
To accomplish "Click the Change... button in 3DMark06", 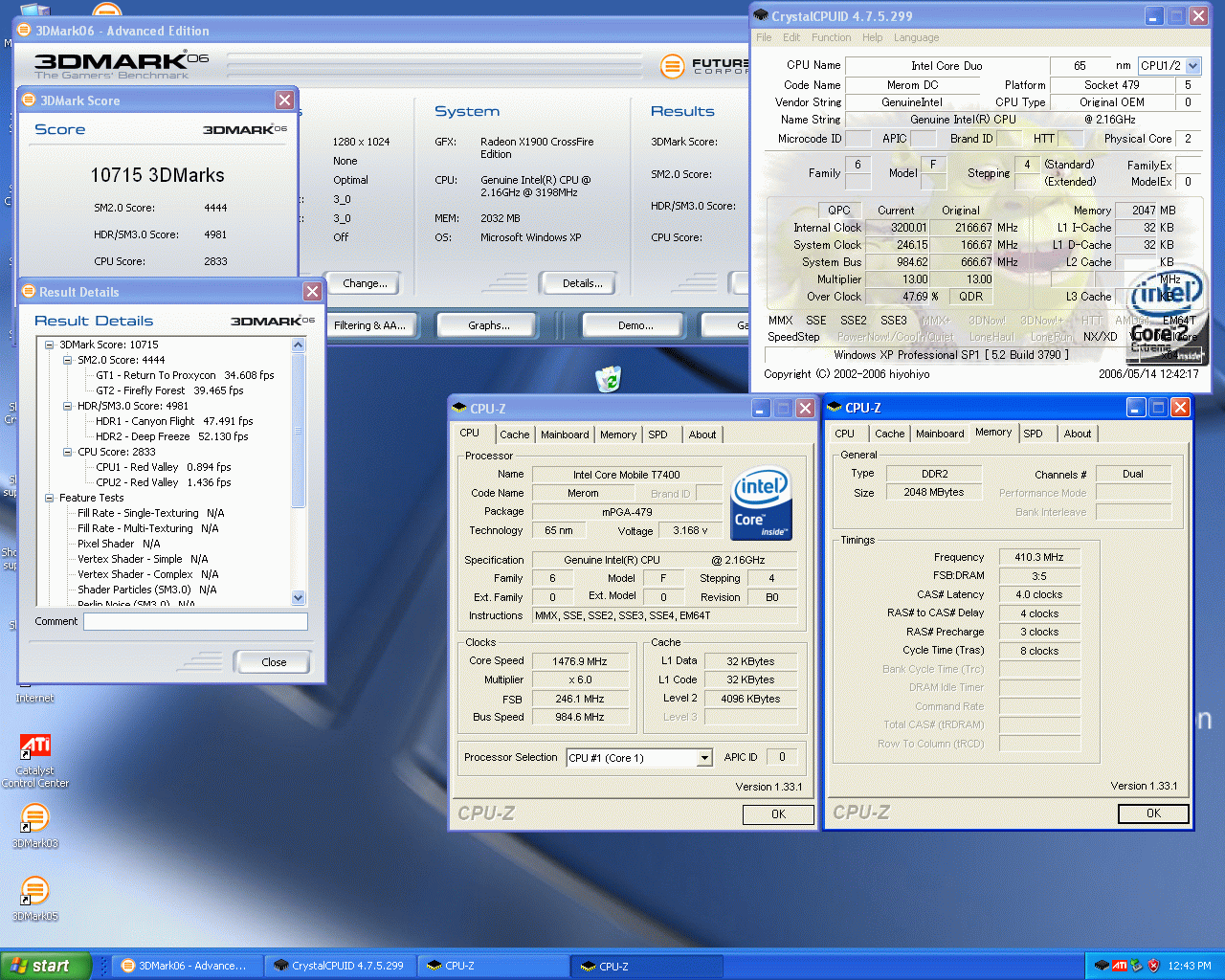I will pos(365,283).
